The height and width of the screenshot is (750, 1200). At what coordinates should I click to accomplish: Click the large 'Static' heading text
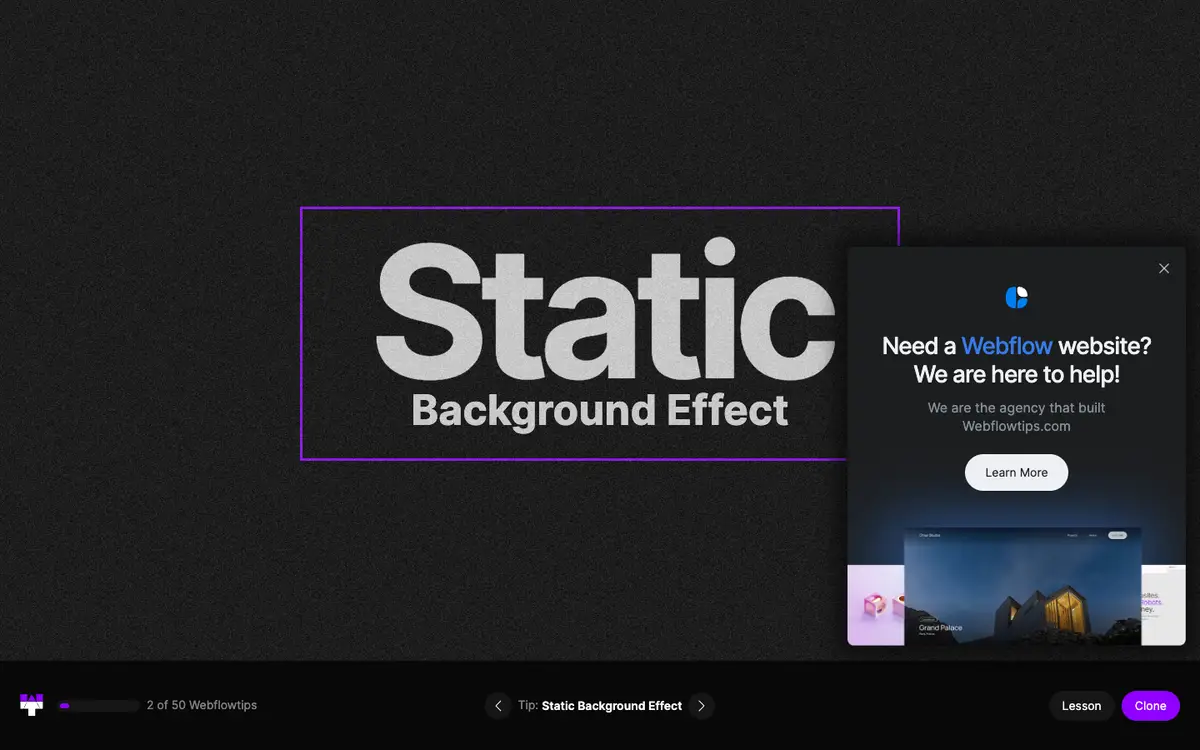tap(605, 309)
